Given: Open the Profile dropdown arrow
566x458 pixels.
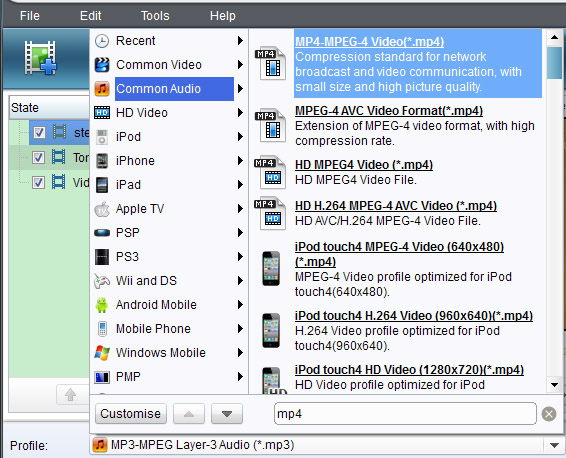Looking at the screenshot, I should tap(554, 445).
